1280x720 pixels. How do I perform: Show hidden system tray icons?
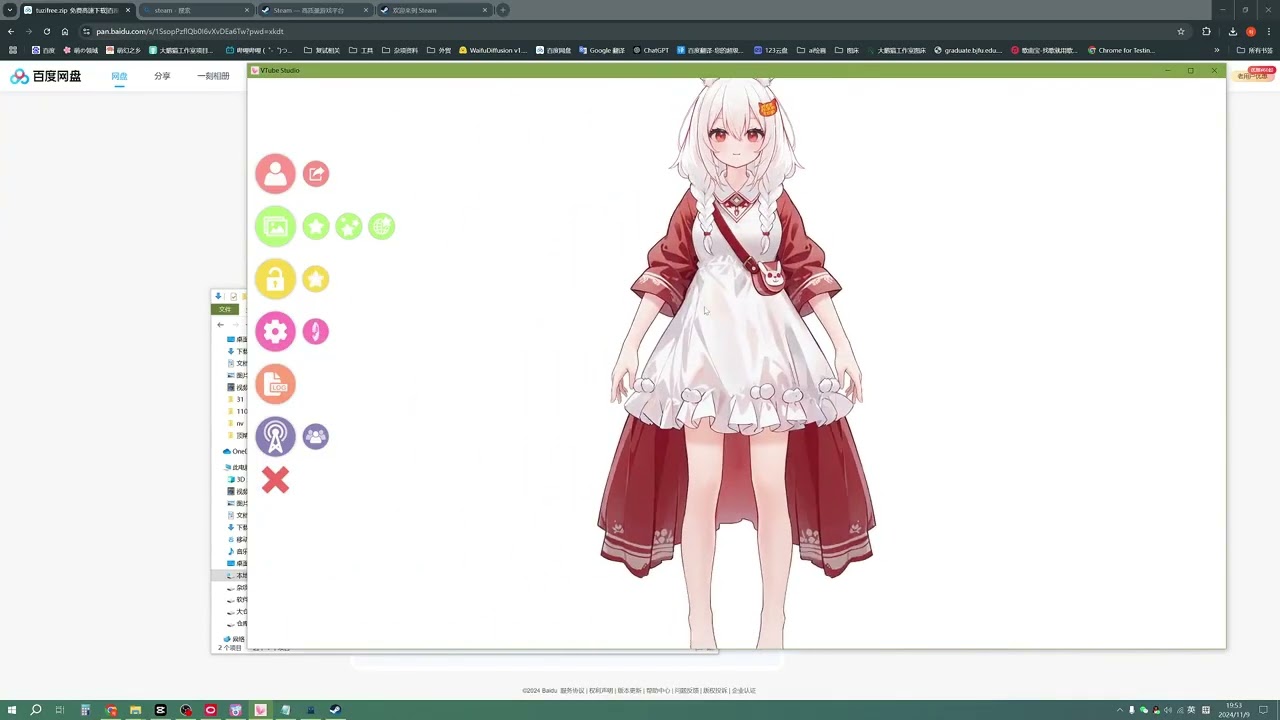pyautogui.click(x=1119, y=710)
